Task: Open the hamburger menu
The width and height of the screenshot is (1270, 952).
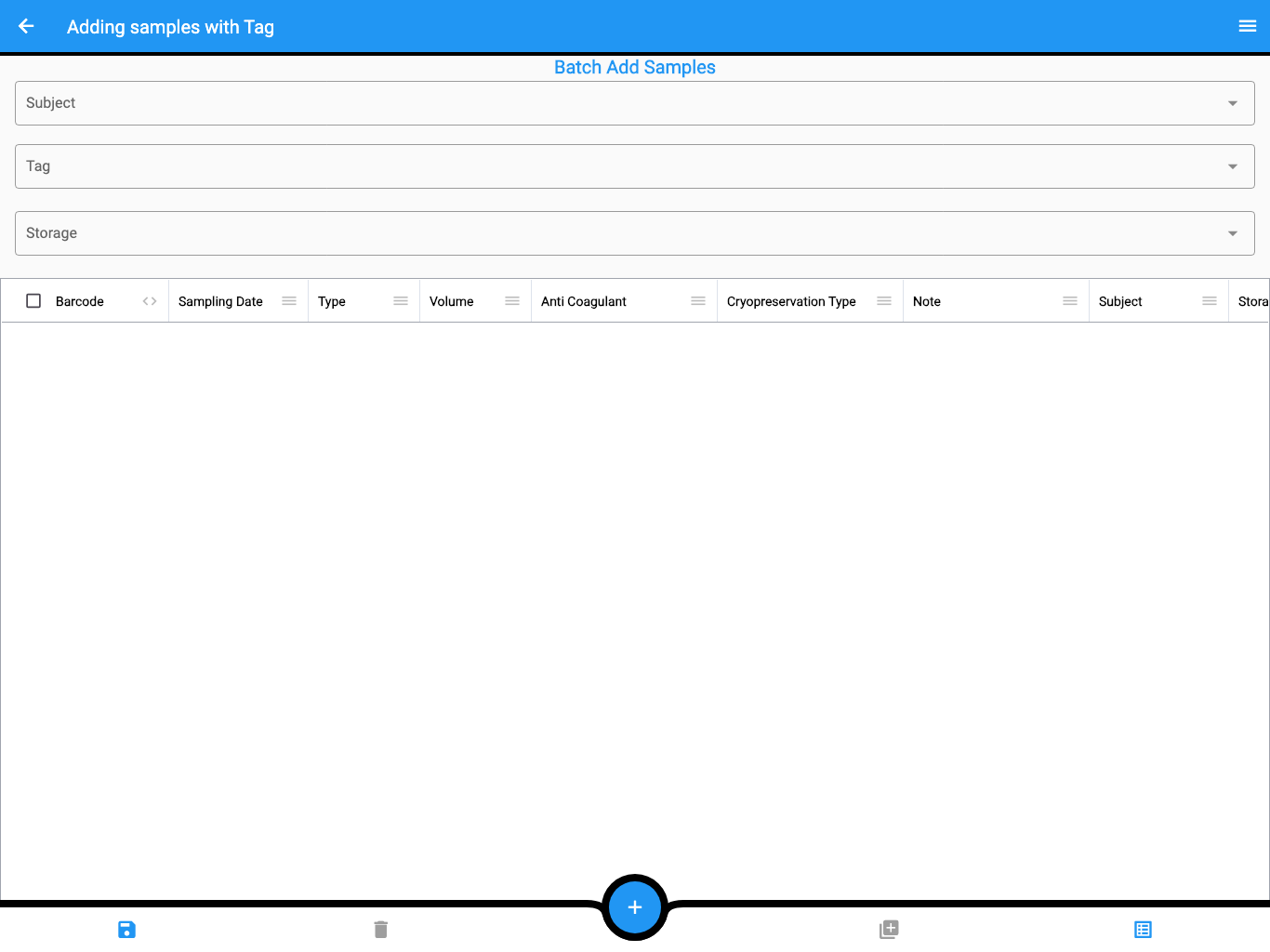Action: point(1248,26)
